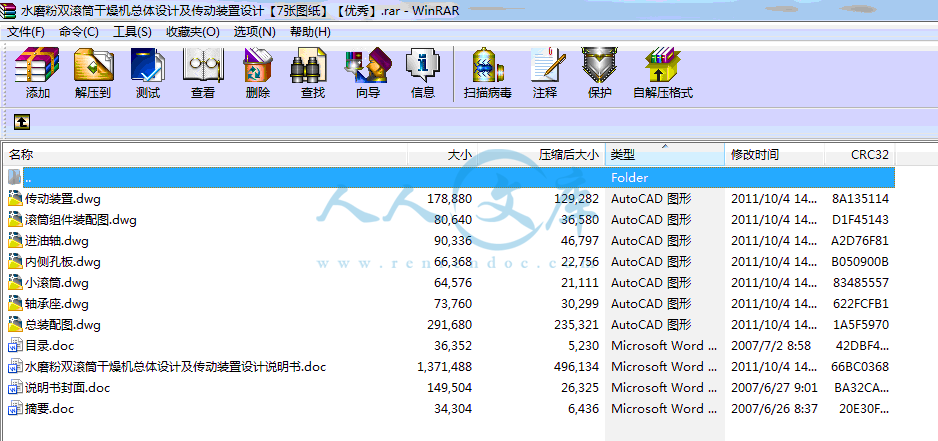Click size value 1,371,488
This screenshot has height=441, width=938.
point(444,367)
